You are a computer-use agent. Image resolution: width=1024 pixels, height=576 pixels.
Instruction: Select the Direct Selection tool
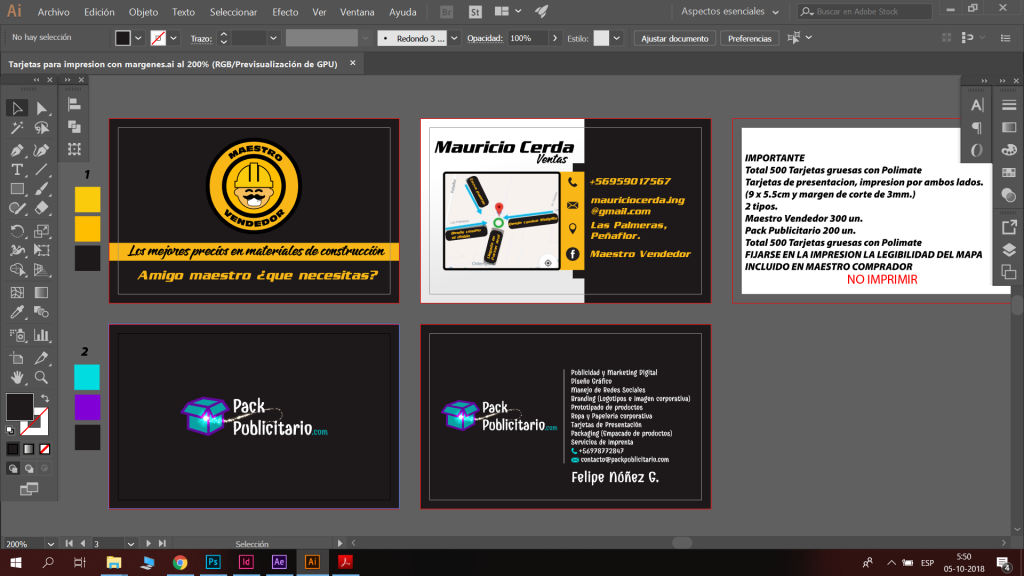coord(42,108)
